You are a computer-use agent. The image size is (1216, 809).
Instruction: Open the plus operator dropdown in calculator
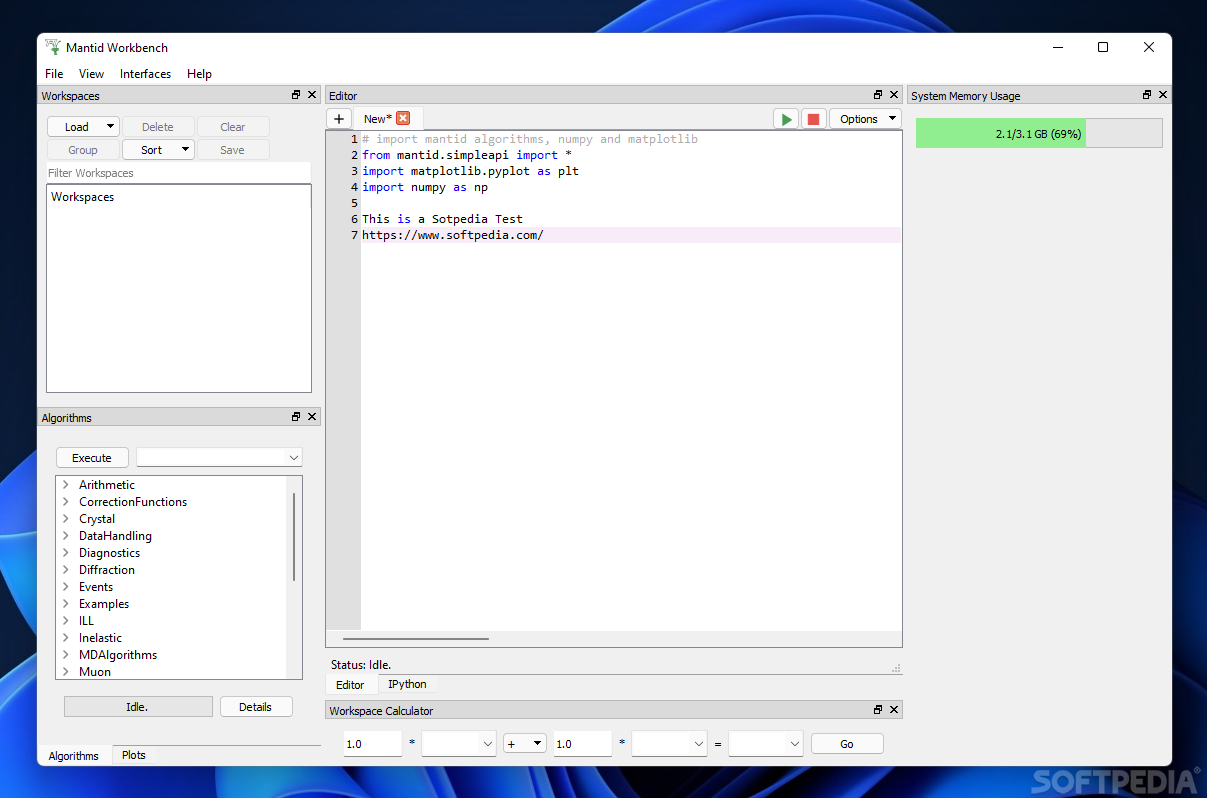point(525,744)
